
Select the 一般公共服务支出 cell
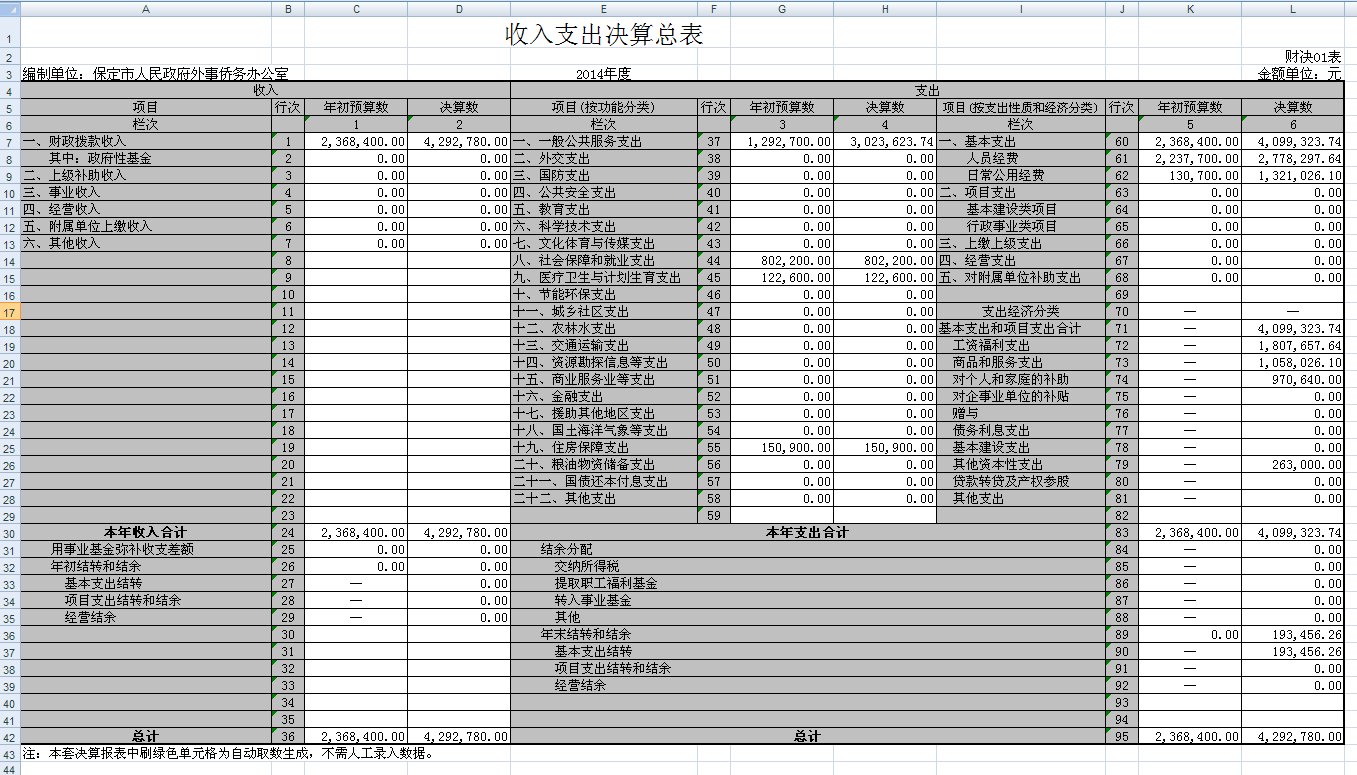click(x=603, y=142)
